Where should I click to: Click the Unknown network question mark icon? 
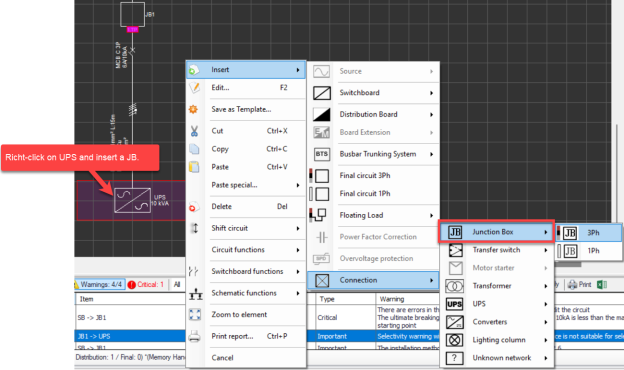454,358
